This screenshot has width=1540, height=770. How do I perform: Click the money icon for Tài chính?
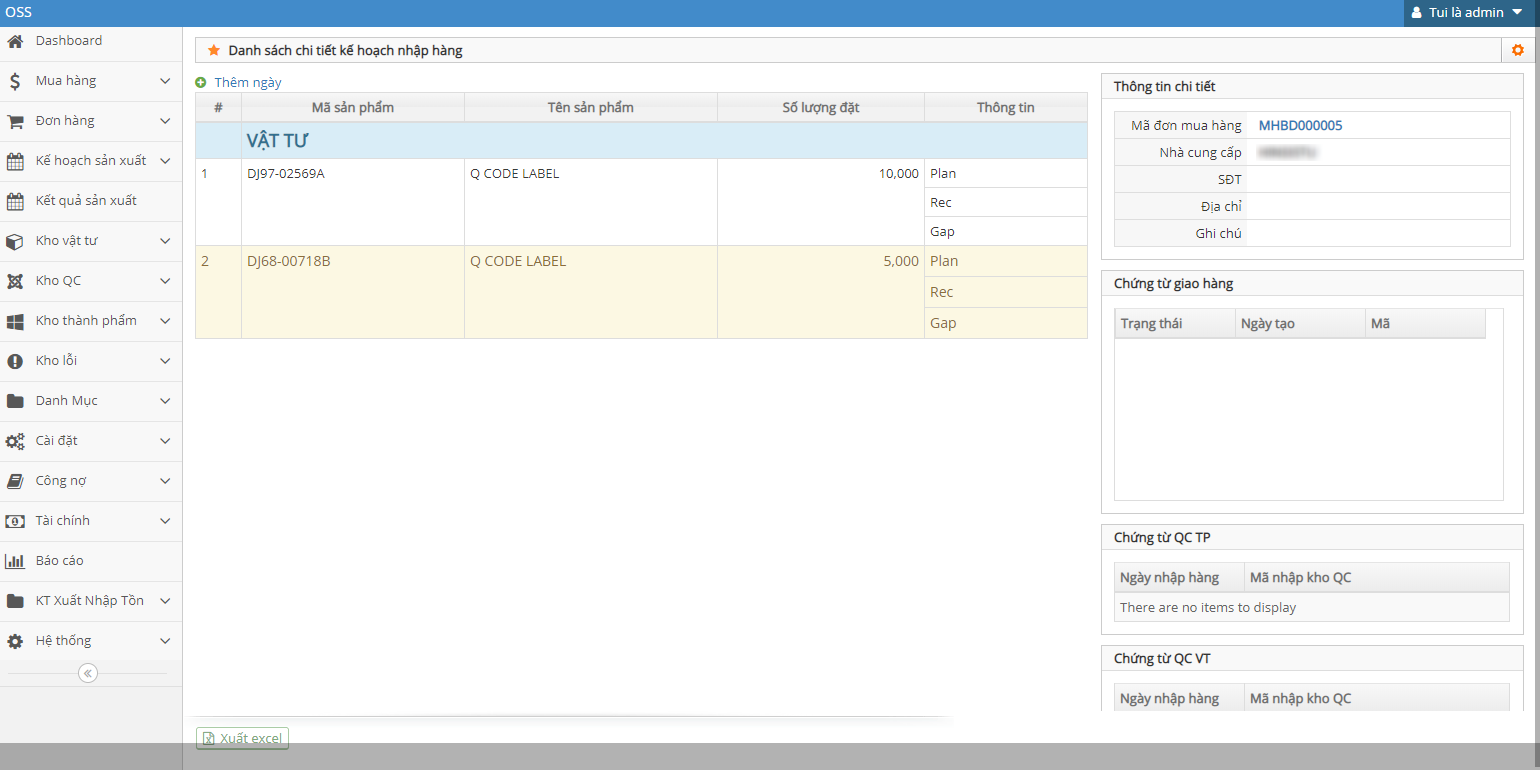click(x=15, y=521)
